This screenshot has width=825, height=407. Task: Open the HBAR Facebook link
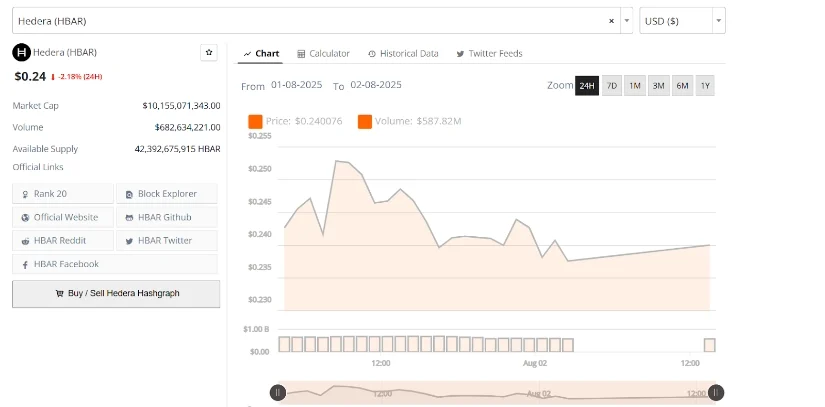[x=115, y=264]
